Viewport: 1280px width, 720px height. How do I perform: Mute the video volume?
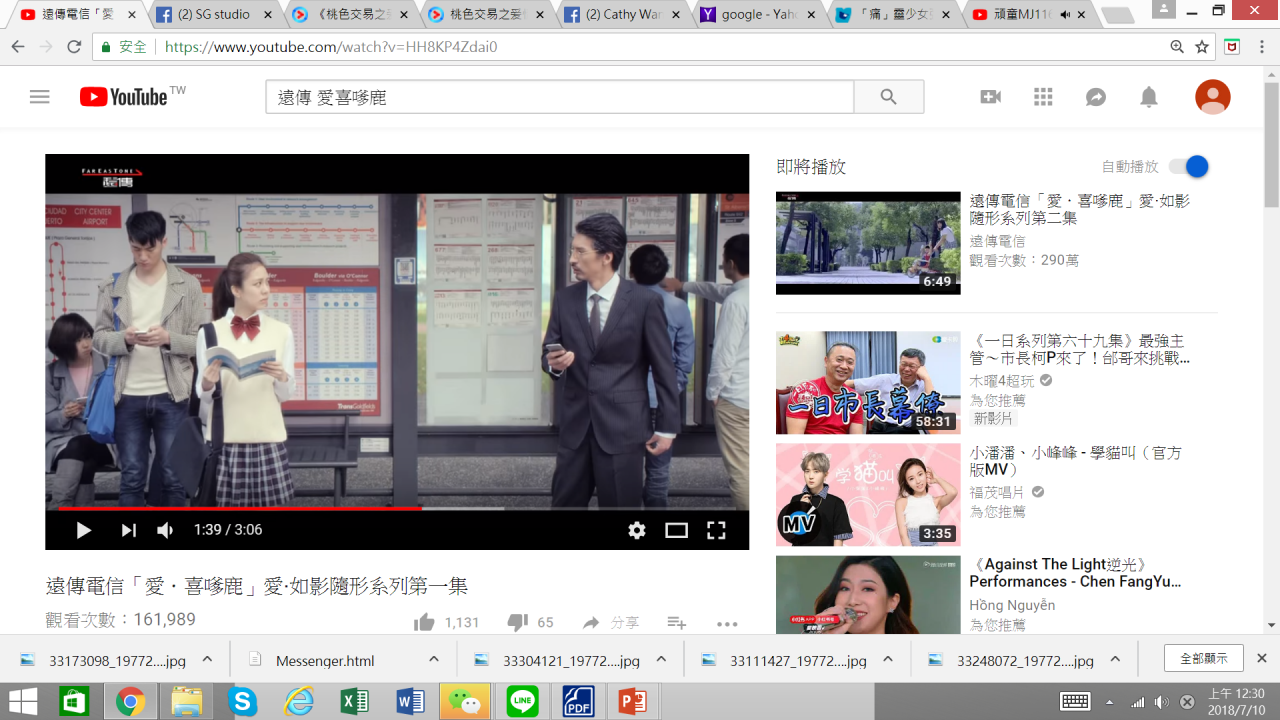pos(165,530)
